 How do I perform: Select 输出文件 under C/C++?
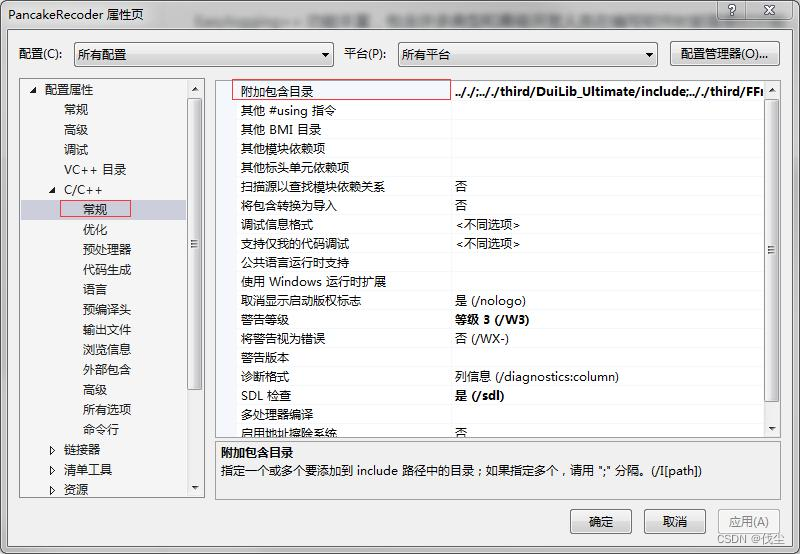(x=107, y=330)
